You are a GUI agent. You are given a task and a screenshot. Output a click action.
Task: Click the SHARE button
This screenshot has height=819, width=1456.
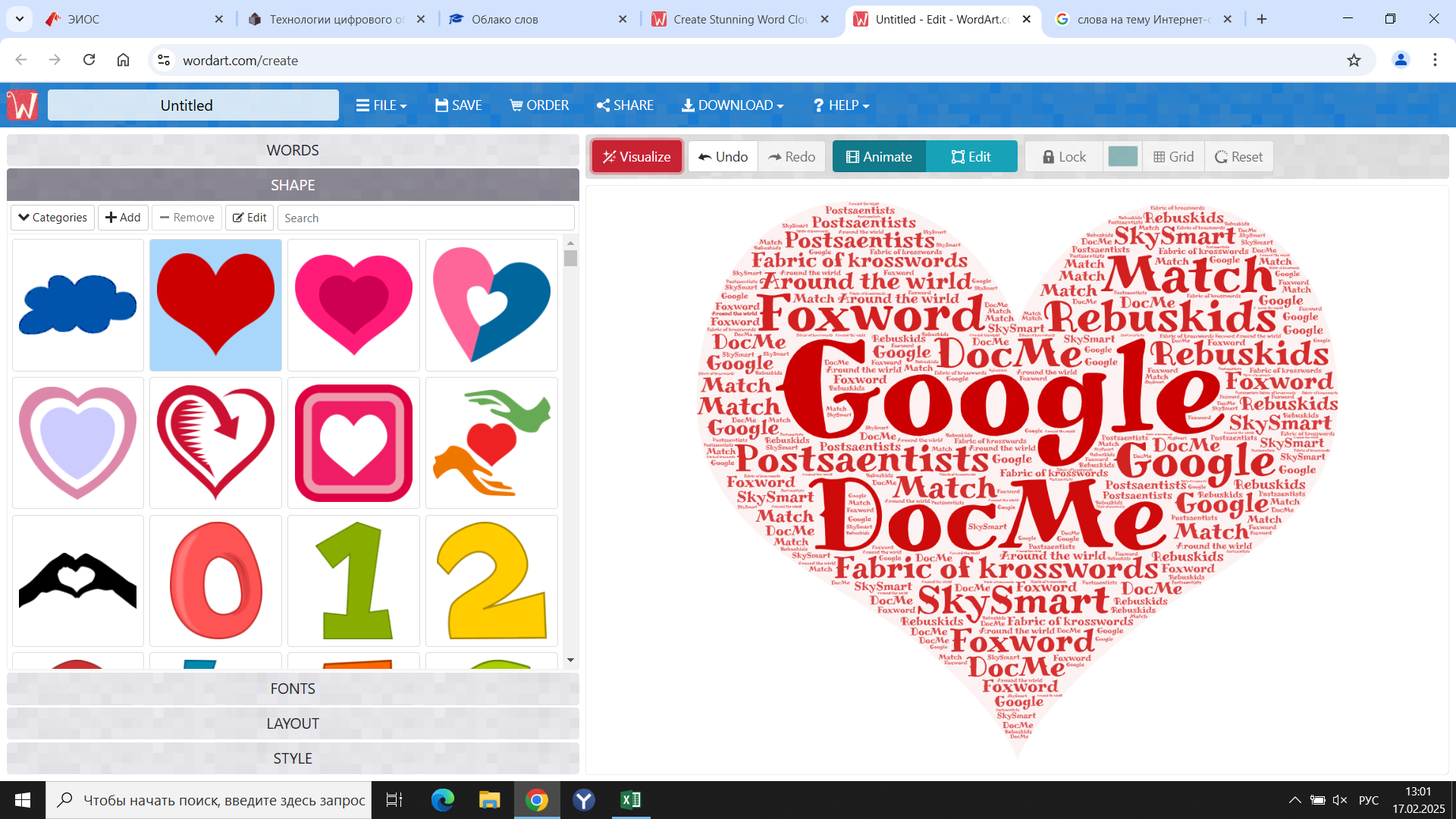625,105
